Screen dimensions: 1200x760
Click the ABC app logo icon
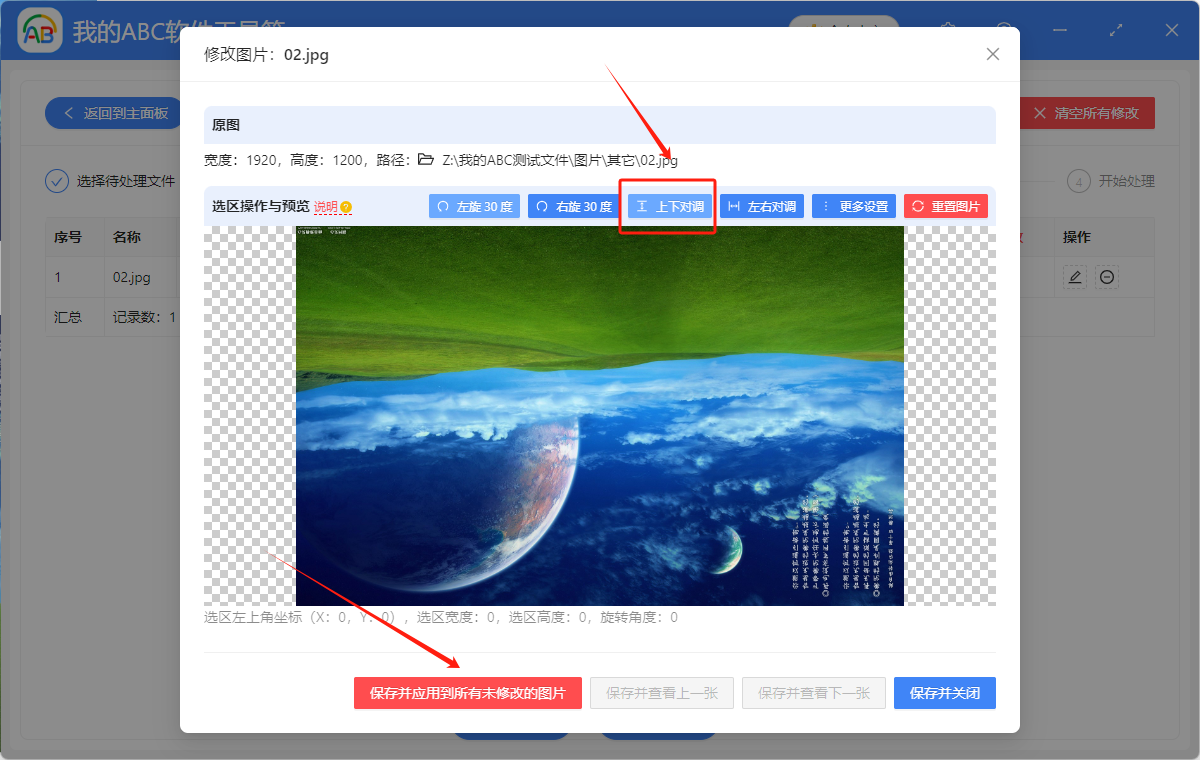click(x=40, y=31)
